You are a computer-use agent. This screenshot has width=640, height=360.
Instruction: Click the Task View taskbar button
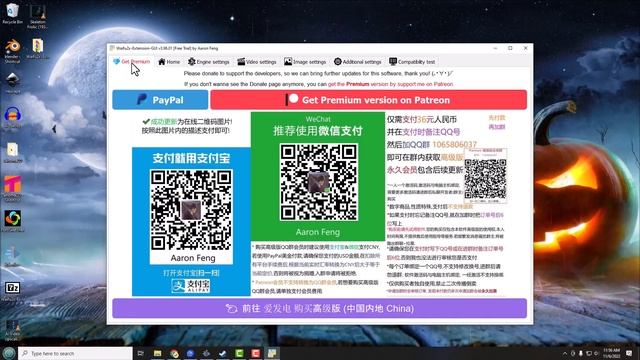click(141, 353)
